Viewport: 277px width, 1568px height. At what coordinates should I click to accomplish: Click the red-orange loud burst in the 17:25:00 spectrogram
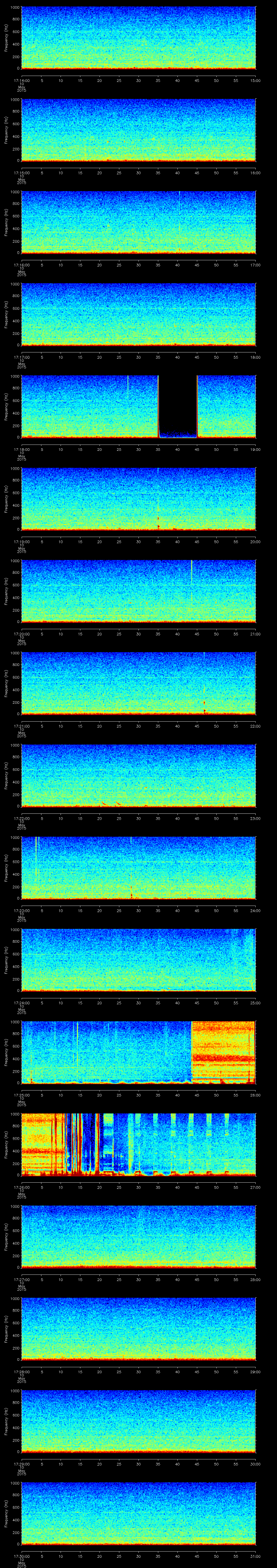pyautogui.click(x=223, y=1052)
